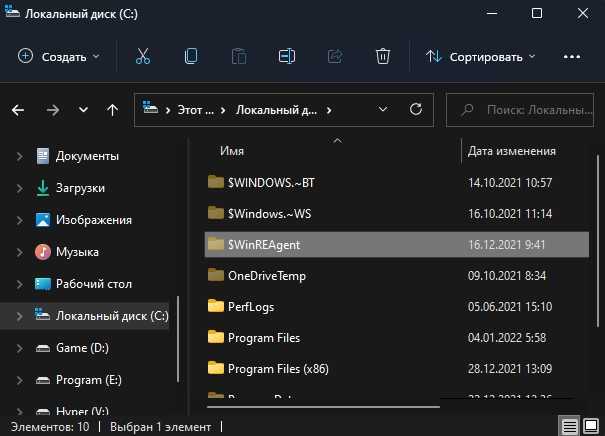Click the Загрузки download arrow icon
The image size is (605, 436).
click(x=42, y=188)
